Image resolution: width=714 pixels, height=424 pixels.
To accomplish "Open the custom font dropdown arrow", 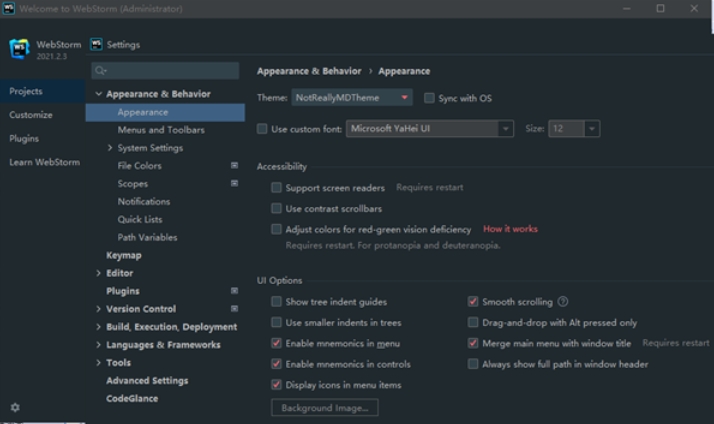I will 505,129.
